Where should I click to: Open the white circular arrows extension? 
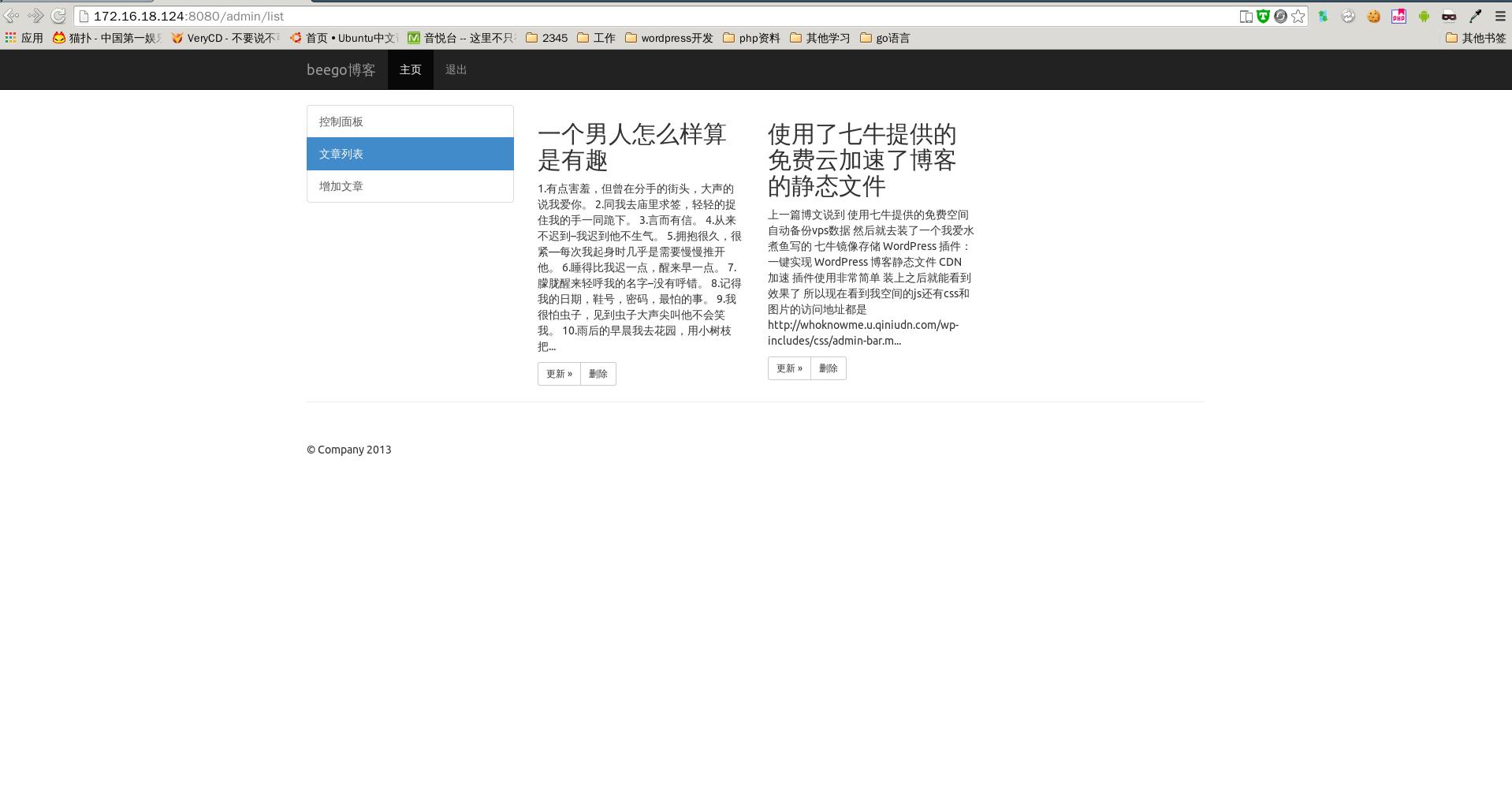1348,16
